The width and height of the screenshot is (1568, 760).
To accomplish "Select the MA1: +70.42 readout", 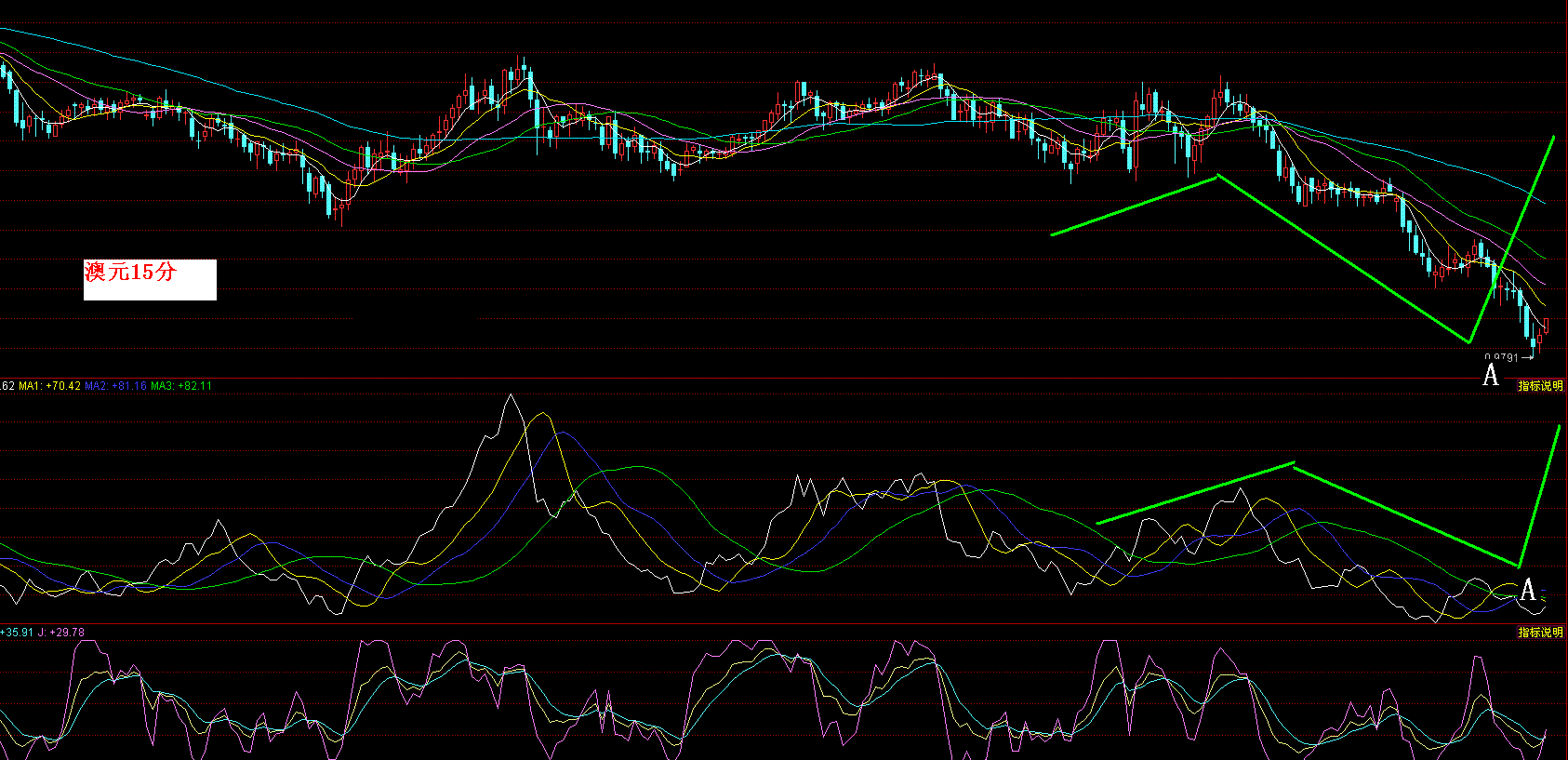I will [x=50, y=386].
